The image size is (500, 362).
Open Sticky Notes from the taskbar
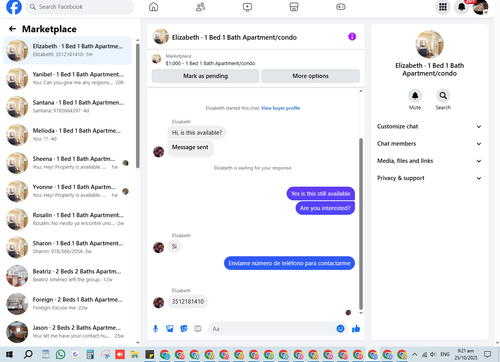coord(150,354)
